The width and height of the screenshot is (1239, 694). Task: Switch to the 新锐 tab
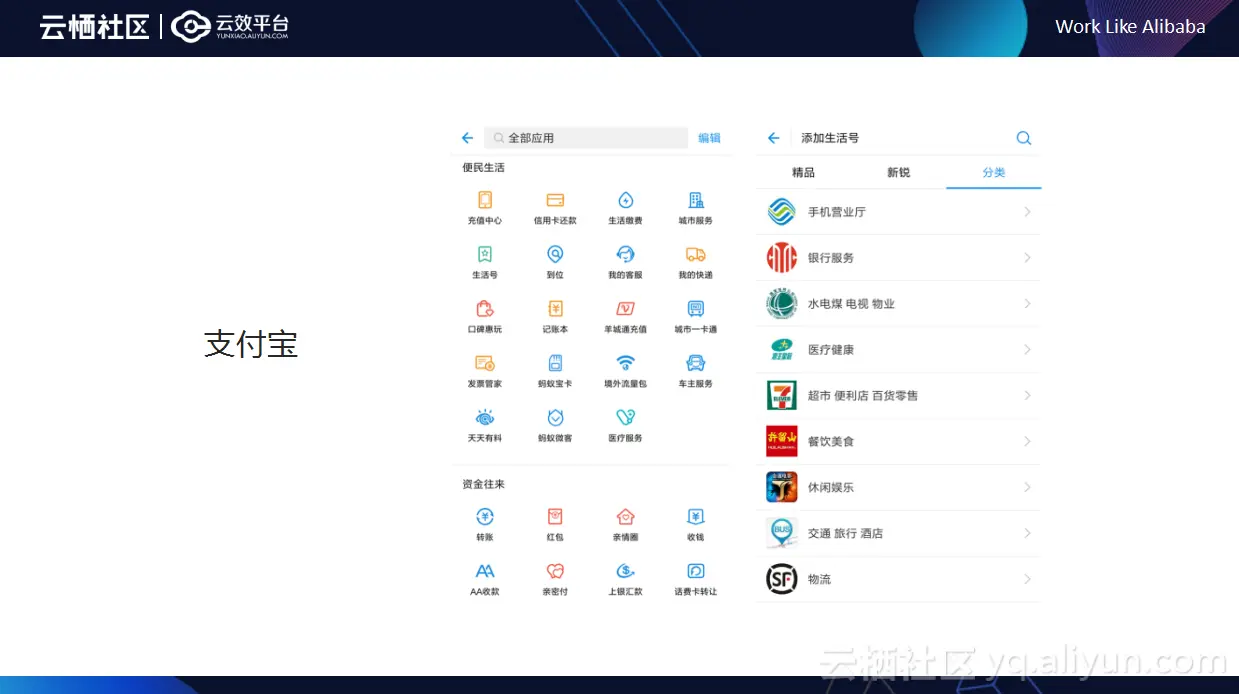pos(898,172)
